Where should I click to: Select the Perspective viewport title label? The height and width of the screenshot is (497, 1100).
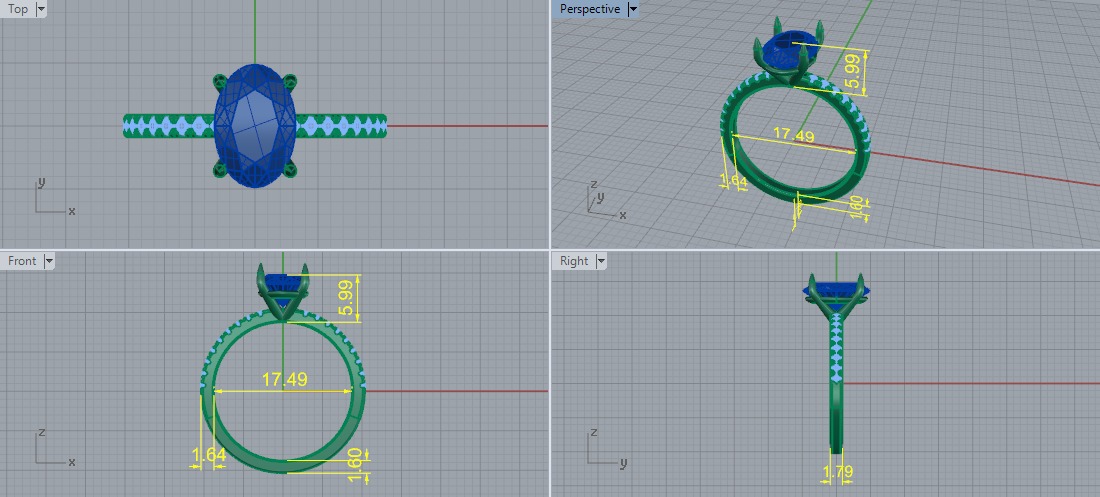[x=589, y=9]
